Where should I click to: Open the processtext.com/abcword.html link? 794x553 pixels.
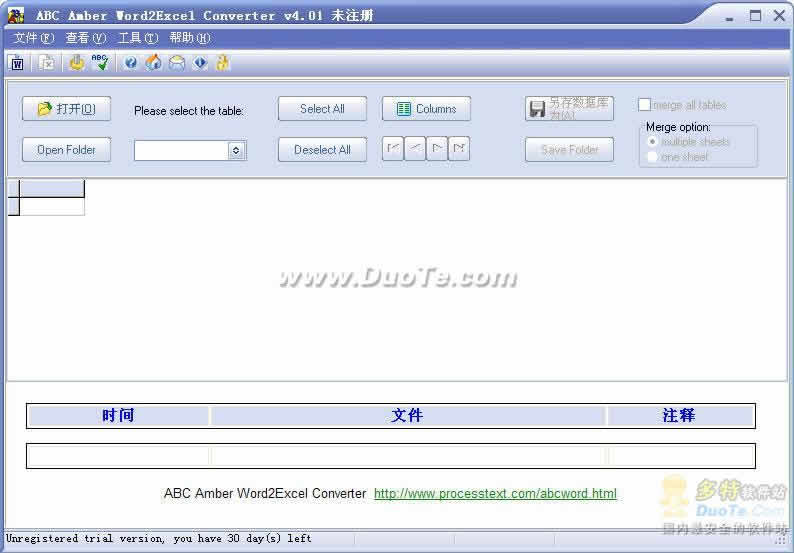[495, 493]
